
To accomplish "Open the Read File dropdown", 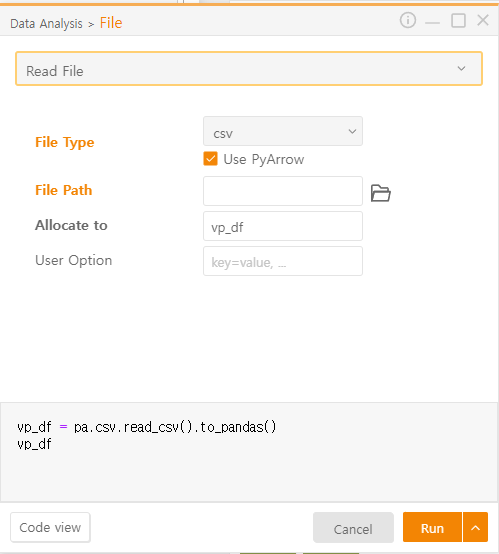I will pos(249,69).
